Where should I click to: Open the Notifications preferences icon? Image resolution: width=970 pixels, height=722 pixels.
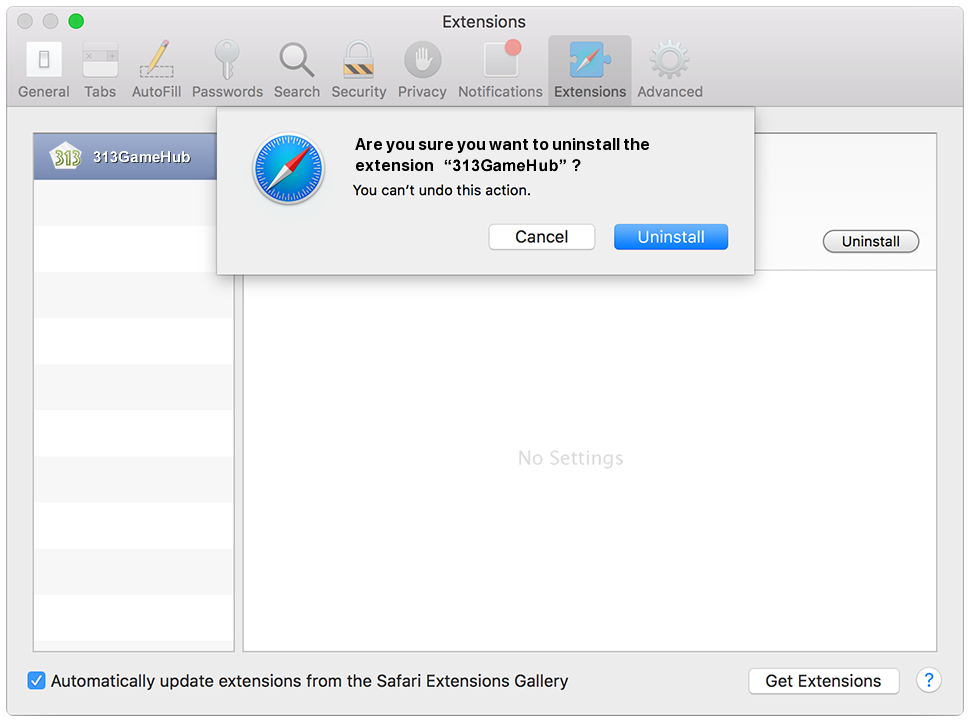point(500,60)
